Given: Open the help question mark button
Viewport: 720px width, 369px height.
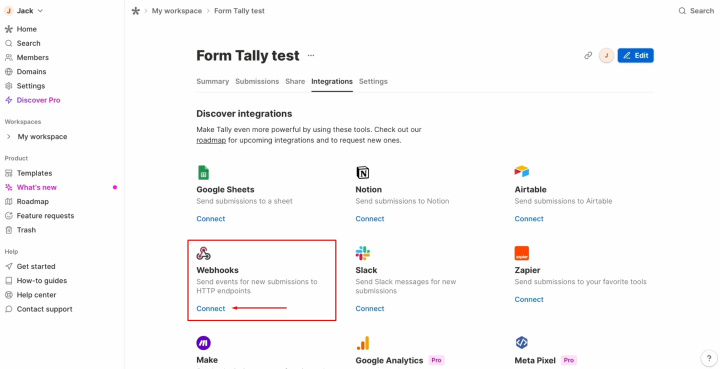Looking at the screenshot, I should tap(709, 358).
